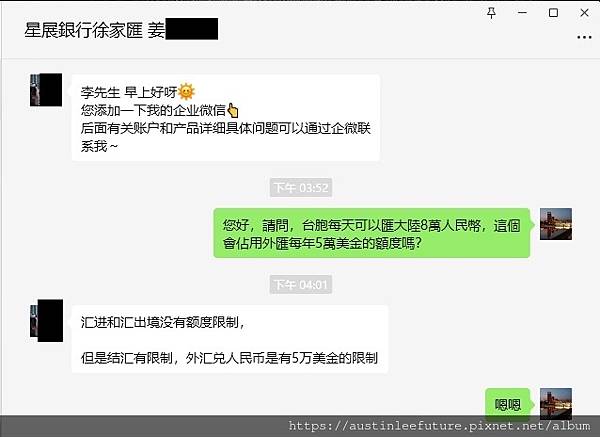Click the sun emoji in the greeting
This screenshot has width=600, height=437.
(186, 92)
